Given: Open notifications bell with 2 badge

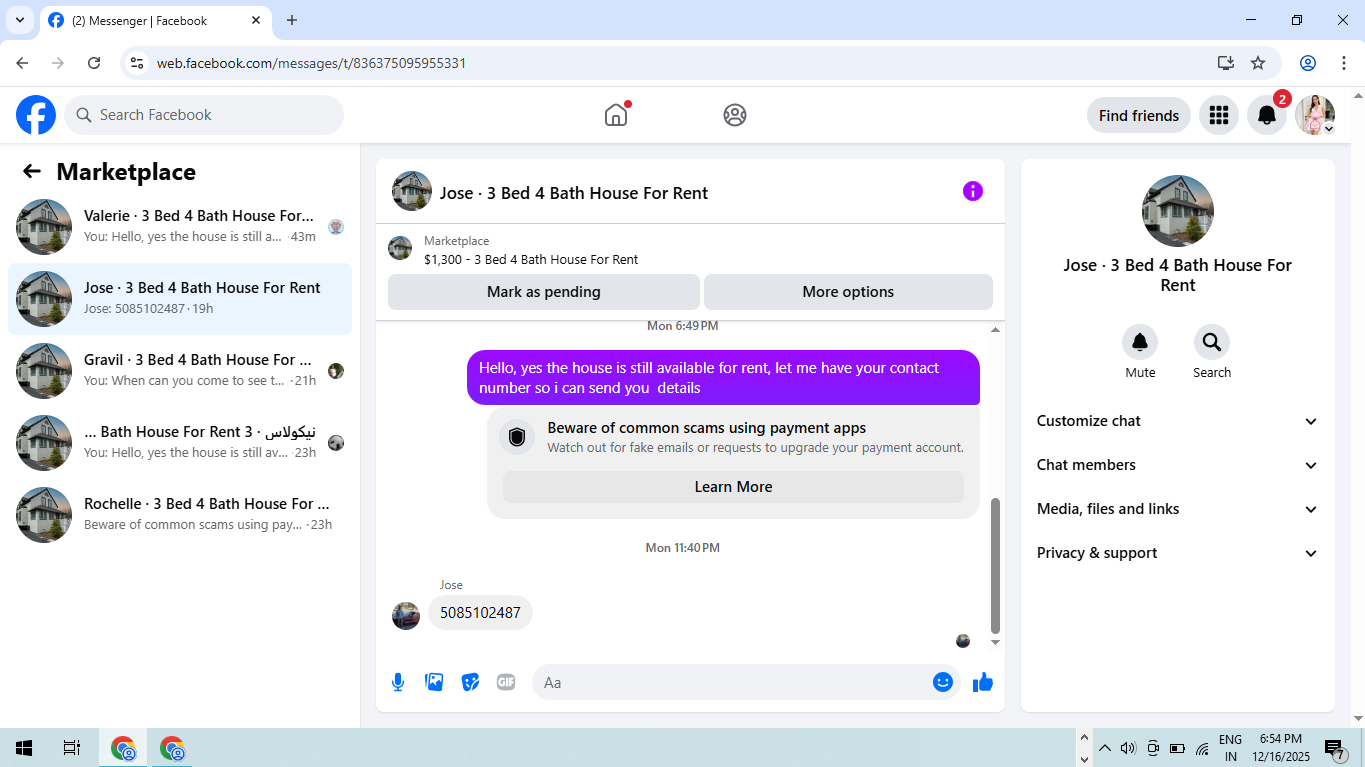Looking at the screenshot, I should tap(1267, 115).
